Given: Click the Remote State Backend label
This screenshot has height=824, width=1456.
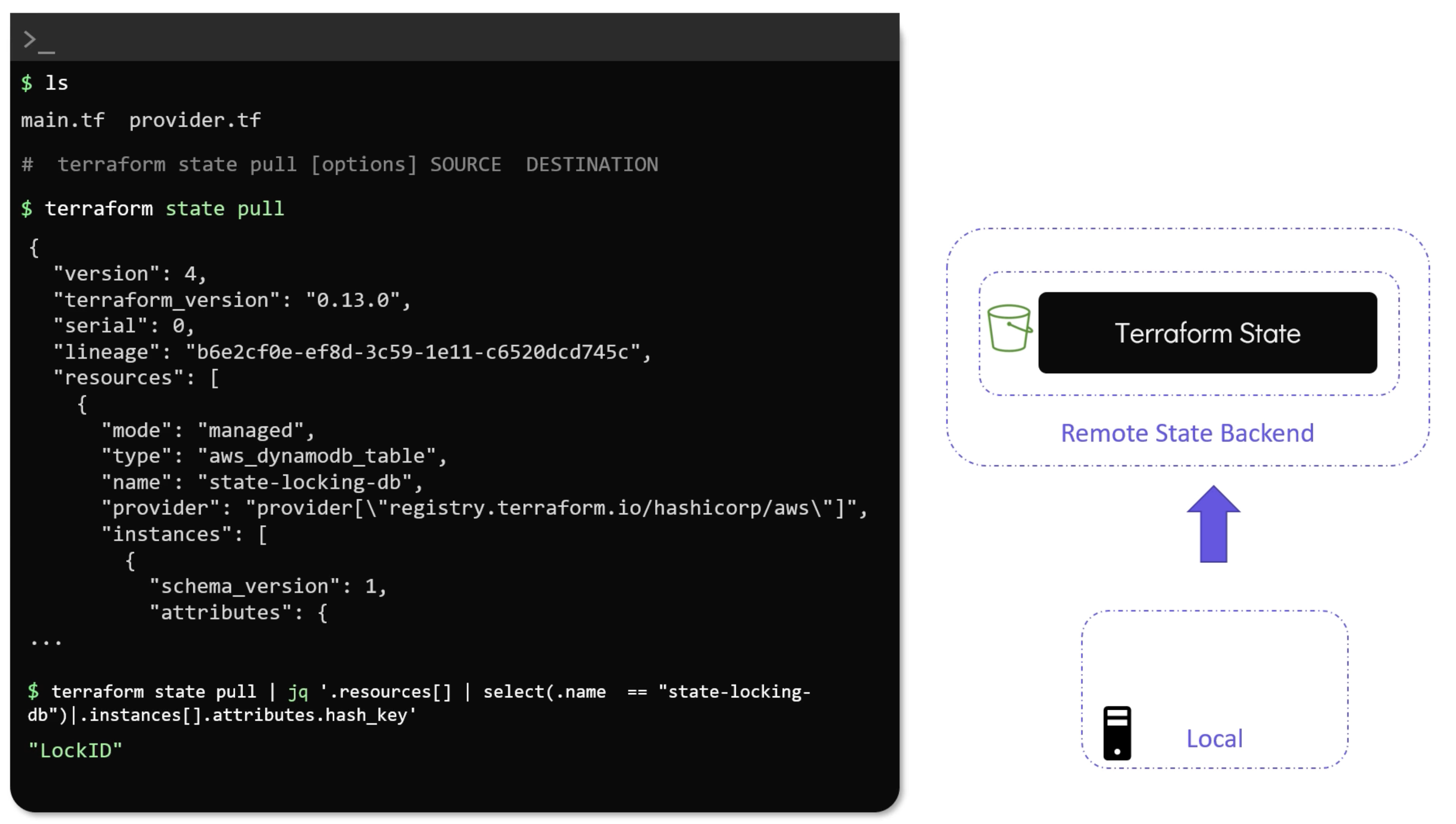Looking at the screenshot, I should point(1187,434).
